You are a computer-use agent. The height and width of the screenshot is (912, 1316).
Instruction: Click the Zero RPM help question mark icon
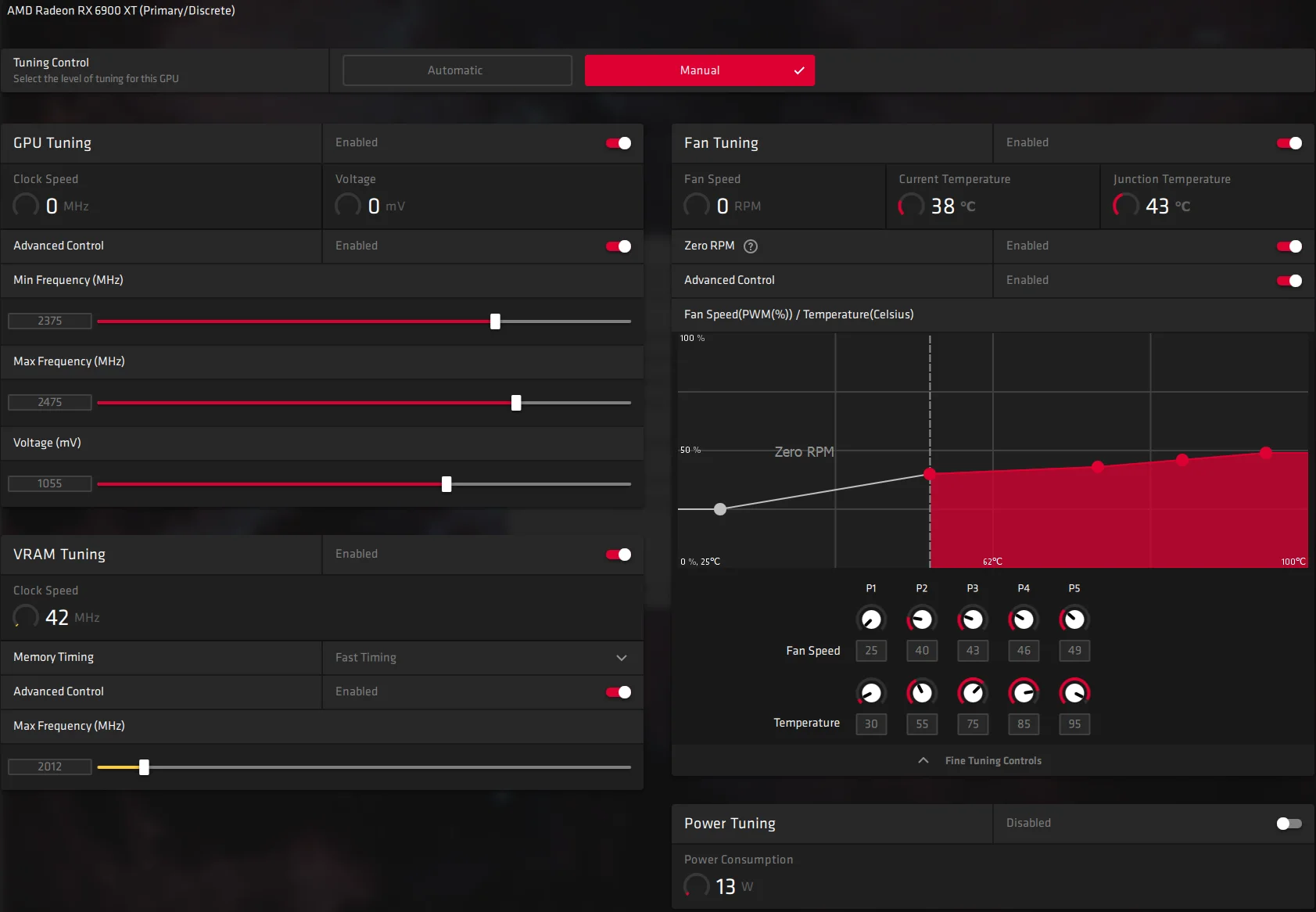pyautogui.click(x=751, y=246)
